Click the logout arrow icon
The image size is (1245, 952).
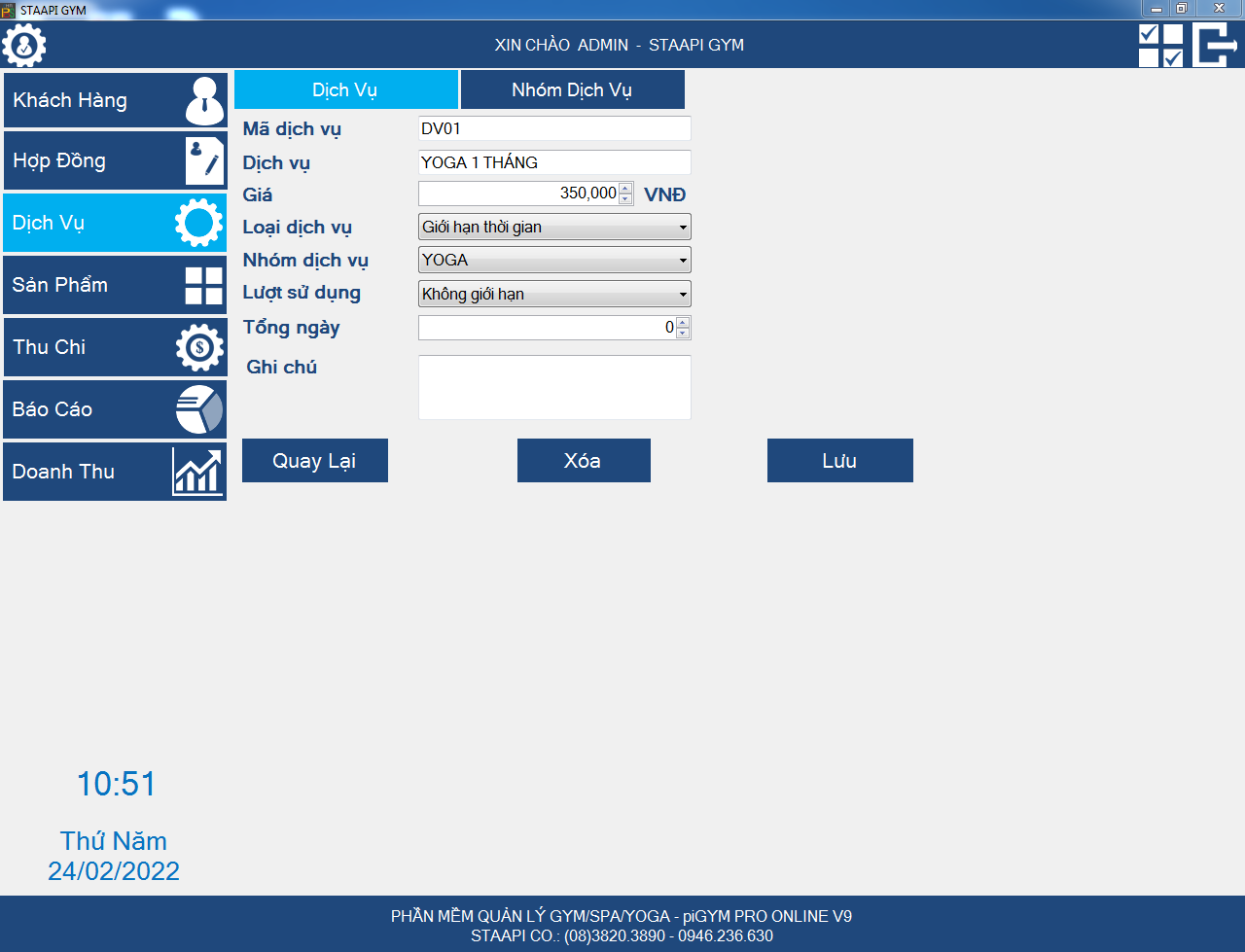click(1215, 45)
